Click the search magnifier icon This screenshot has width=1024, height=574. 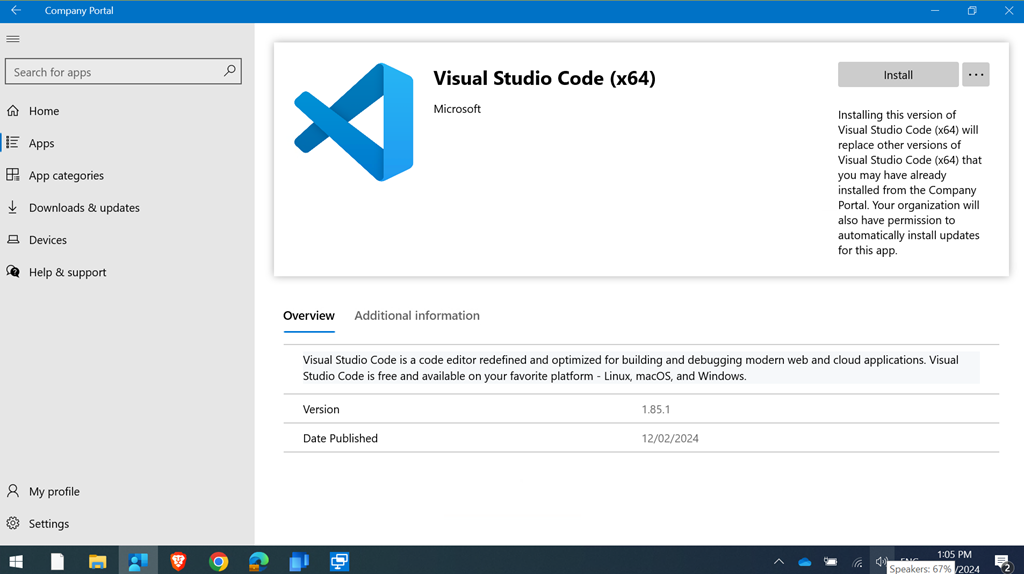[x=229, y=71]
